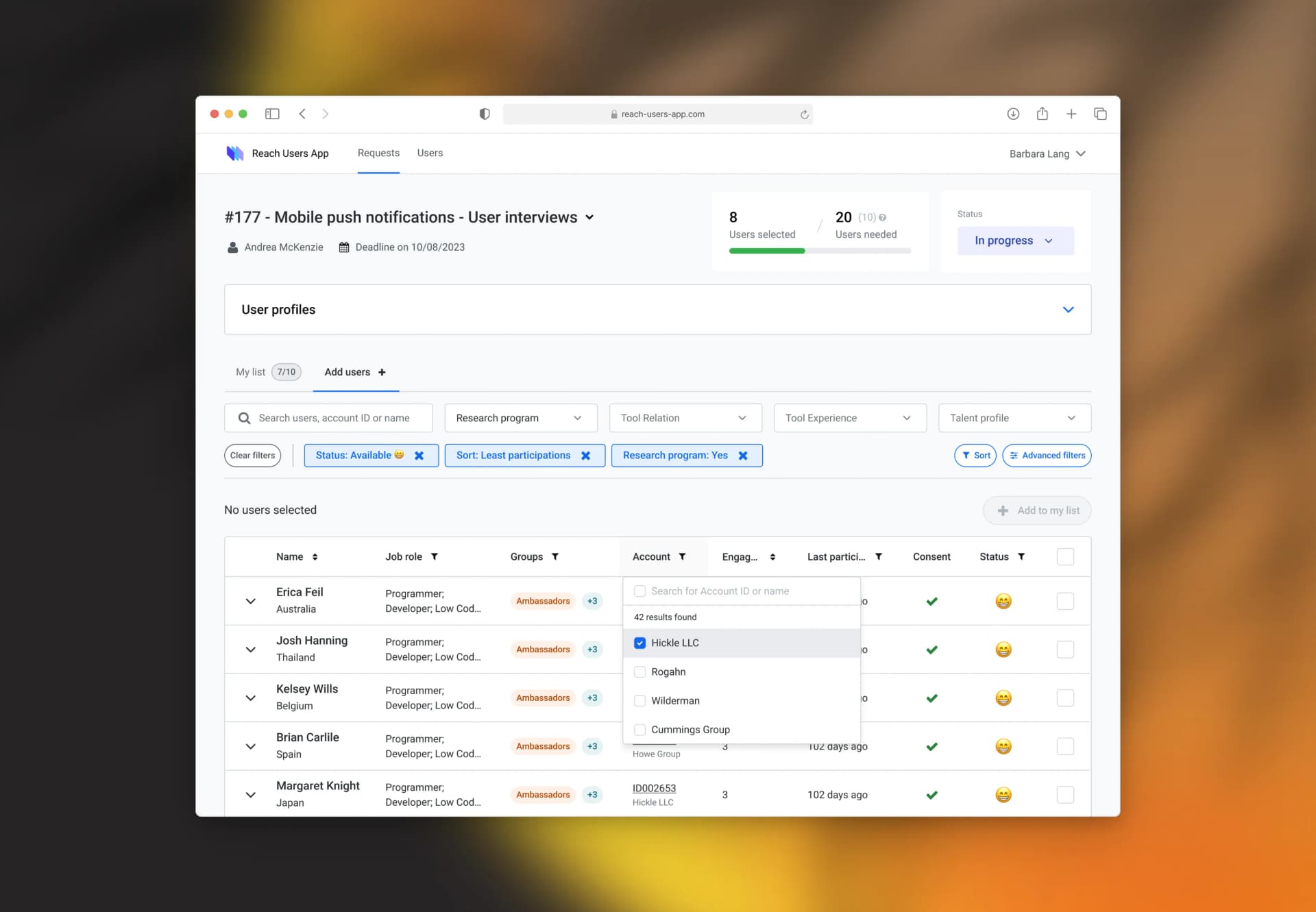1316x912 pixels.
Task: Filter the Last partici... column
Action: pos(879,557)
